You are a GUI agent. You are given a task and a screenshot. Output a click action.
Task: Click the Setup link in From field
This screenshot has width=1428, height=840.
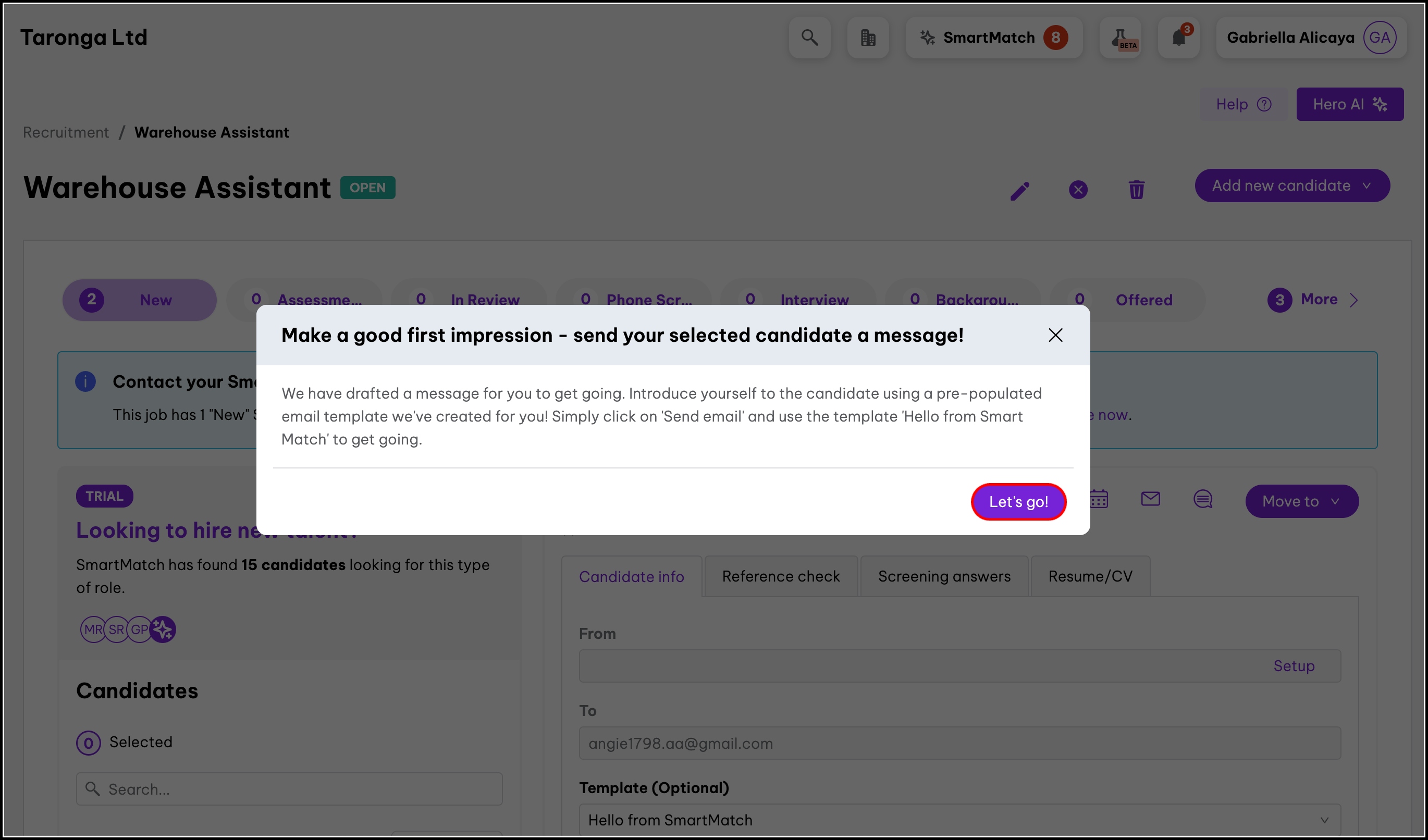1294,665
